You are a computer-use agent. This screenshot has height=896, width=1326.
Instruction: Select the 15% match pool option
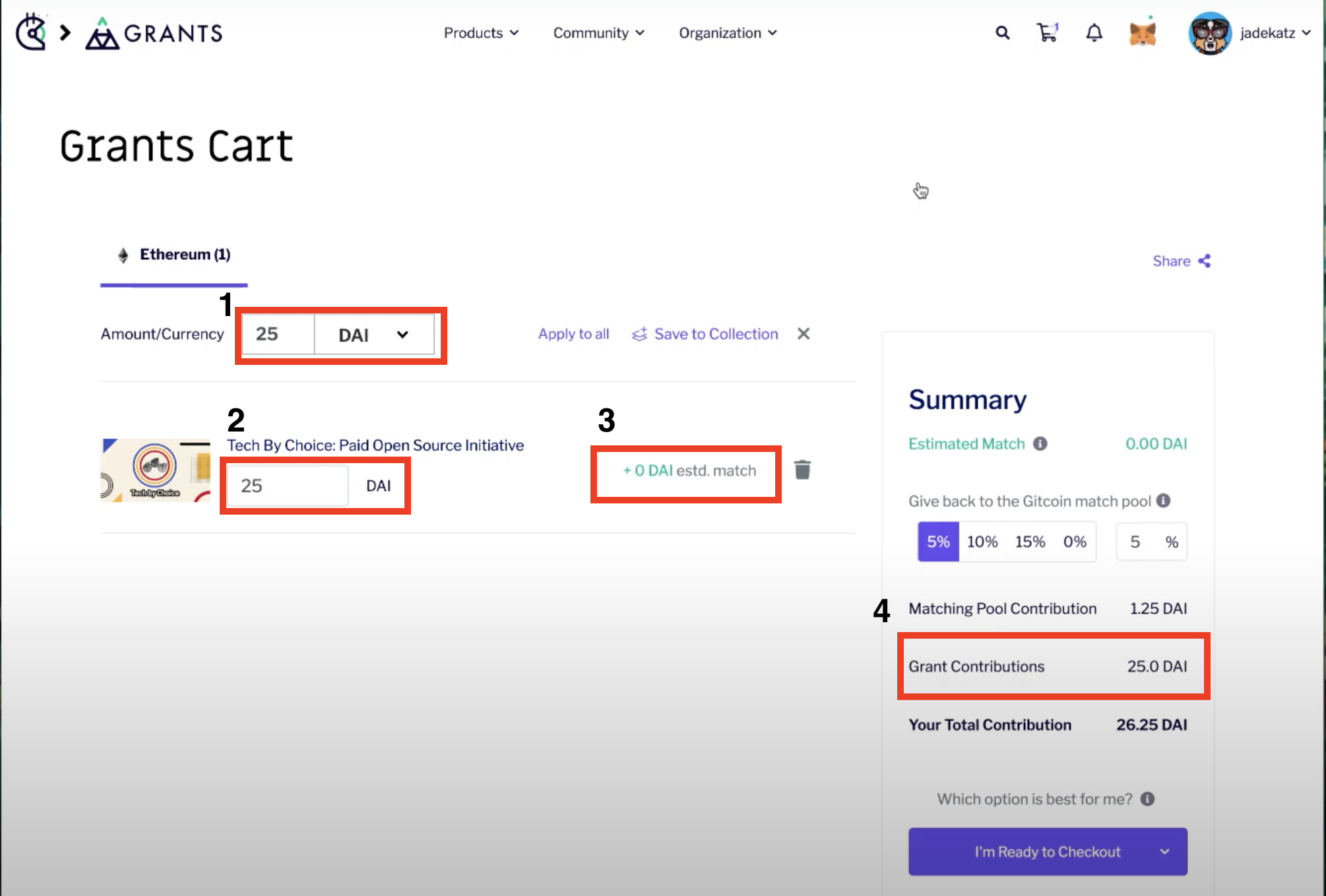click(x=1029, y=541)
